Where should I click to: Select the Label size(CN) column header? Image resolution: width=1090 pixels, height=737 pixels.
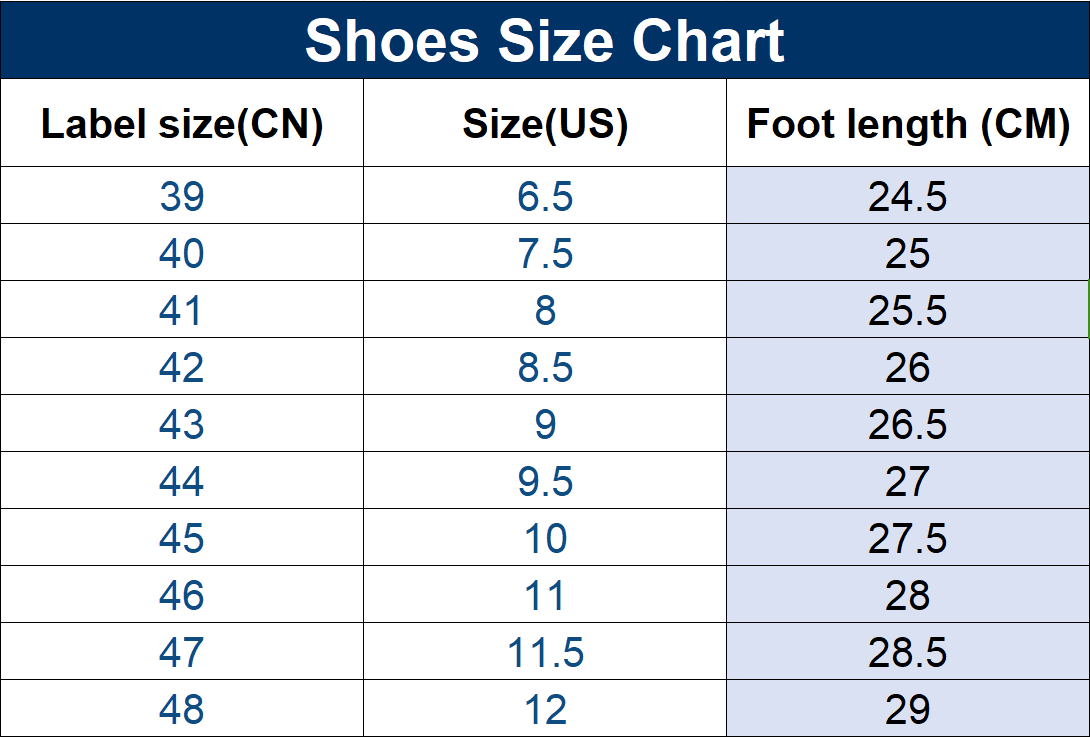[x=182, y=124]
